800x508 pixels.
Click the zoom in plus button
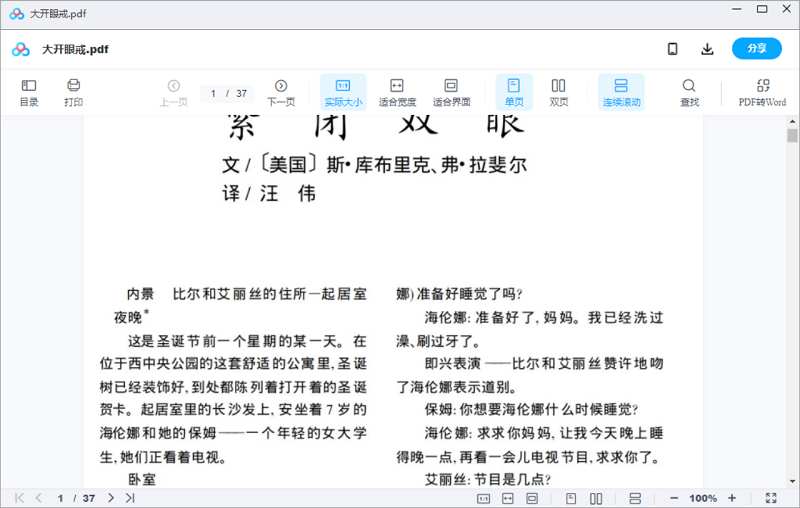pos(732,498)
